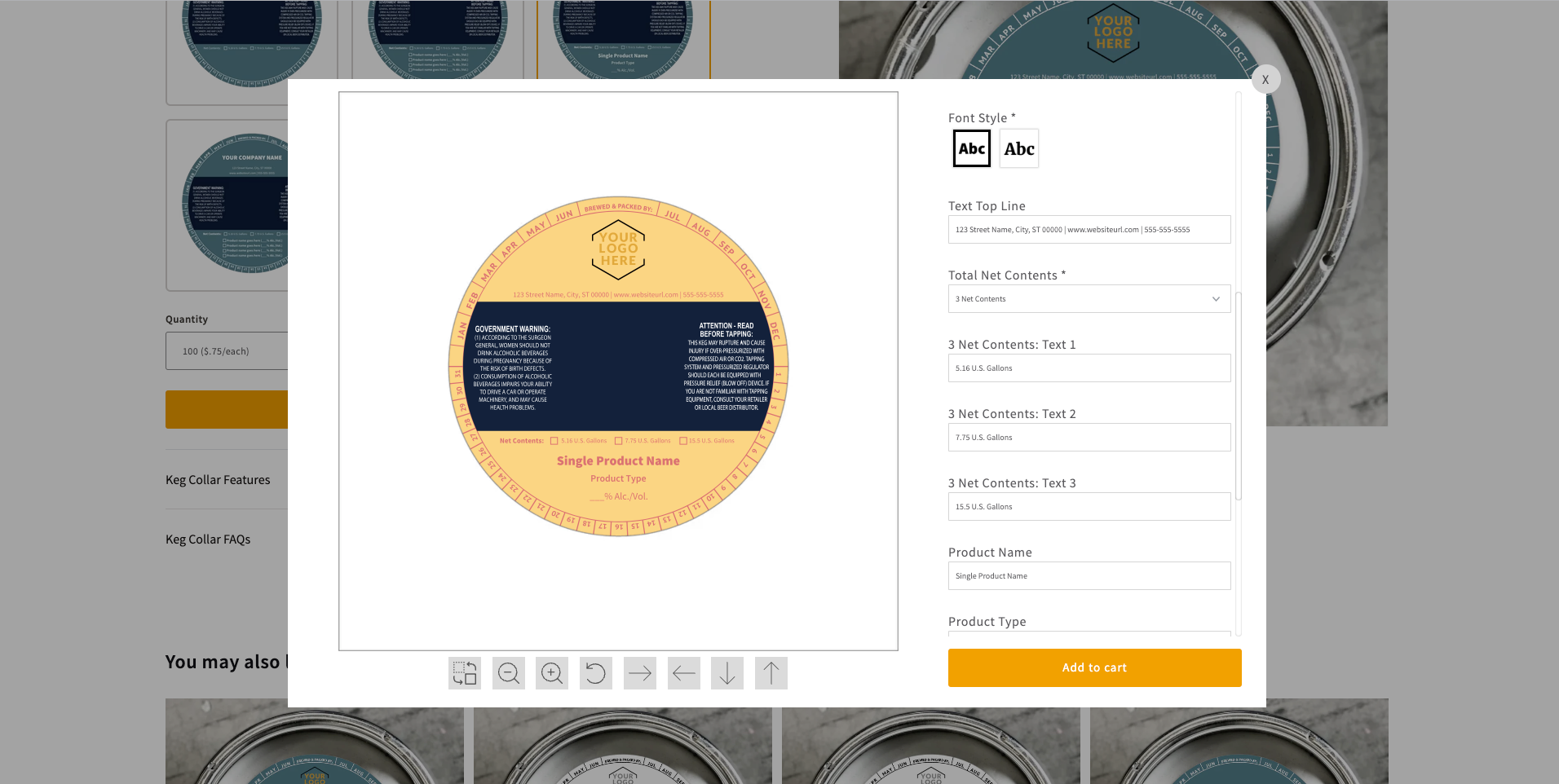Select the serif Abc font style option
Screen dimensions: 1559x784
[1018, 148]
